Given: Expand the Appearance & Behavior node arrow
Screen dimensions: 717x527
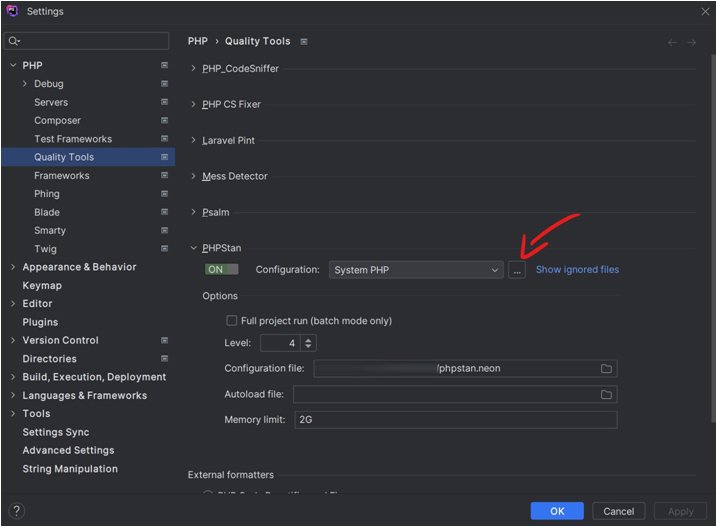Looking at the screenshot, I should point(13,267).
